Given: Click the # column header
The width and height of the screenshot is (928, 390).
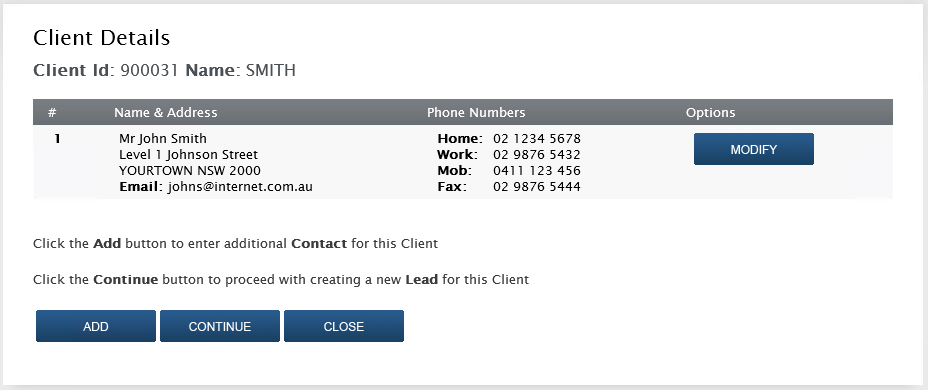Looking at the screenshot, I should pos(52,112).
